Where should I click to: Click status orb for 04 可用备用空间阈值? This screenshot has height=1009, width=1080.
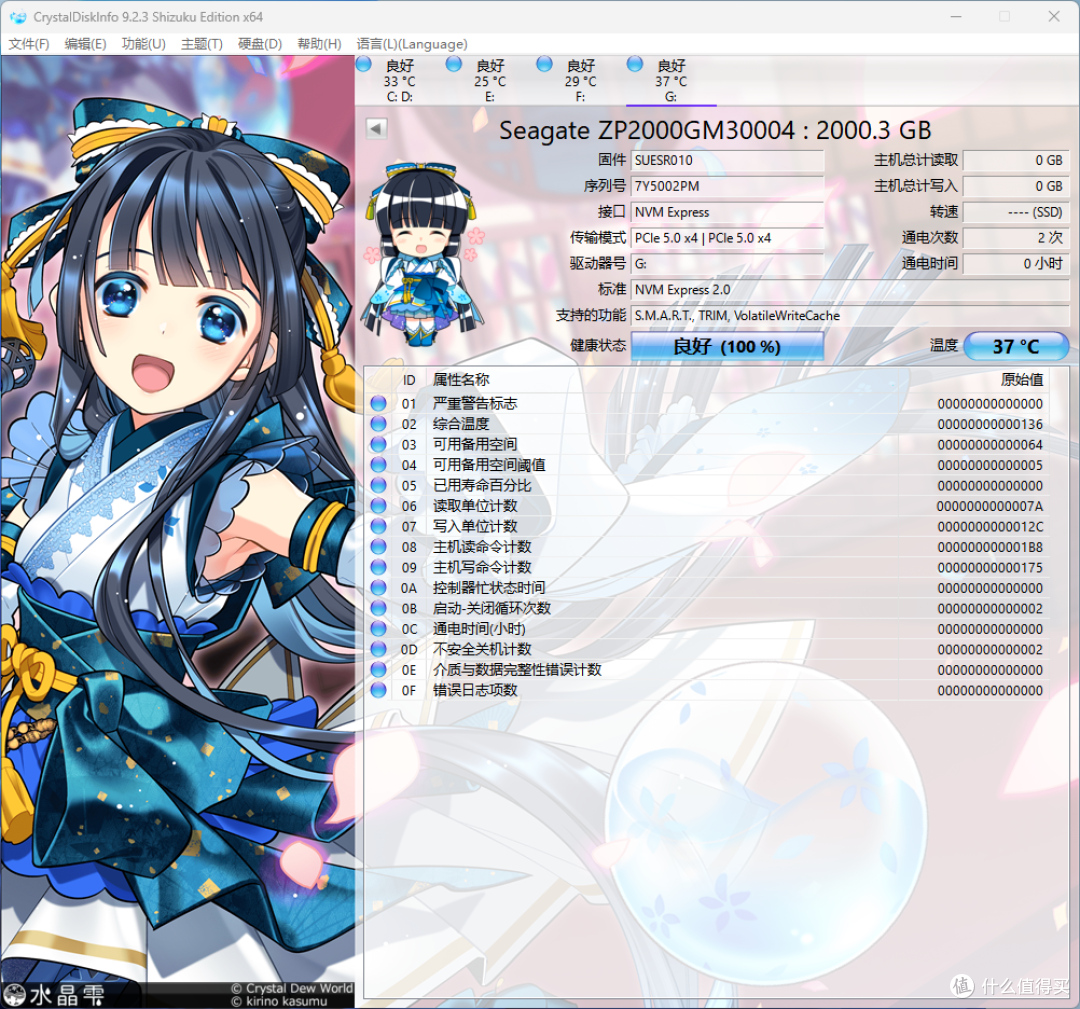378,465
